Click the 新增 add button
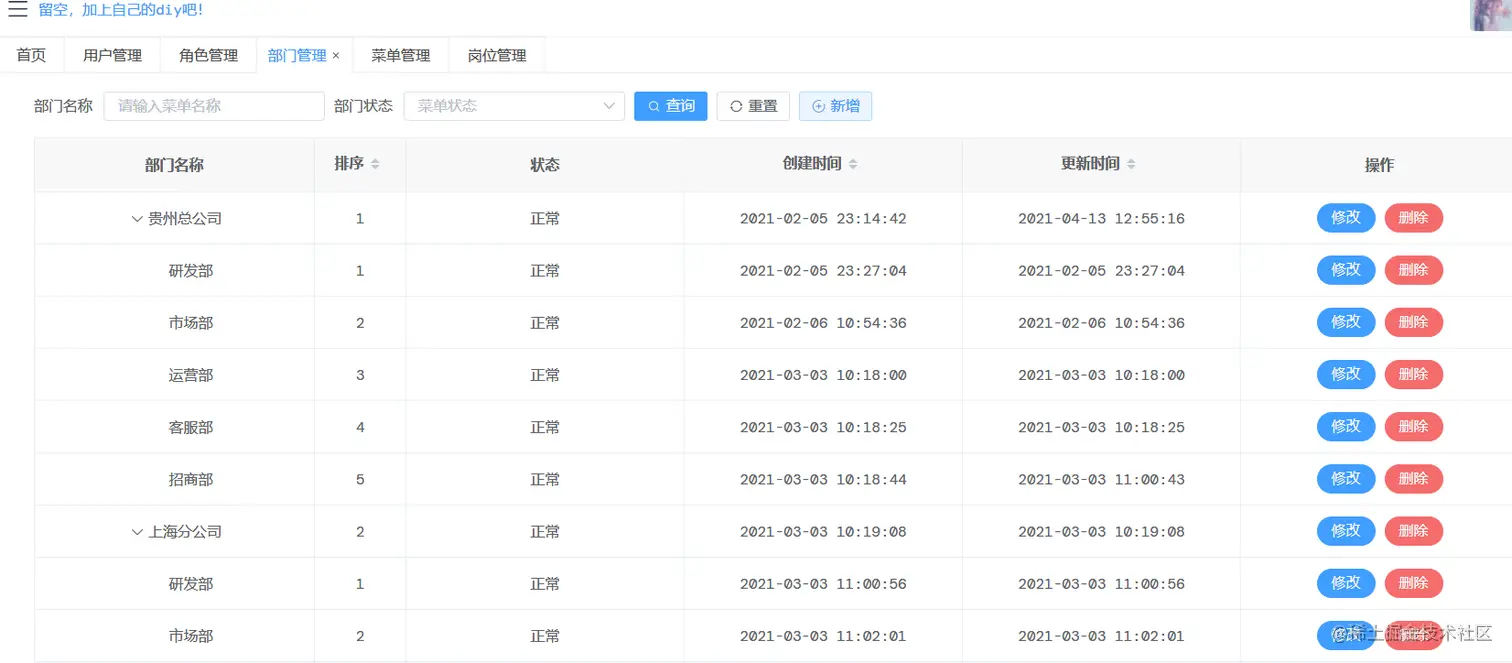 (835, 106)
